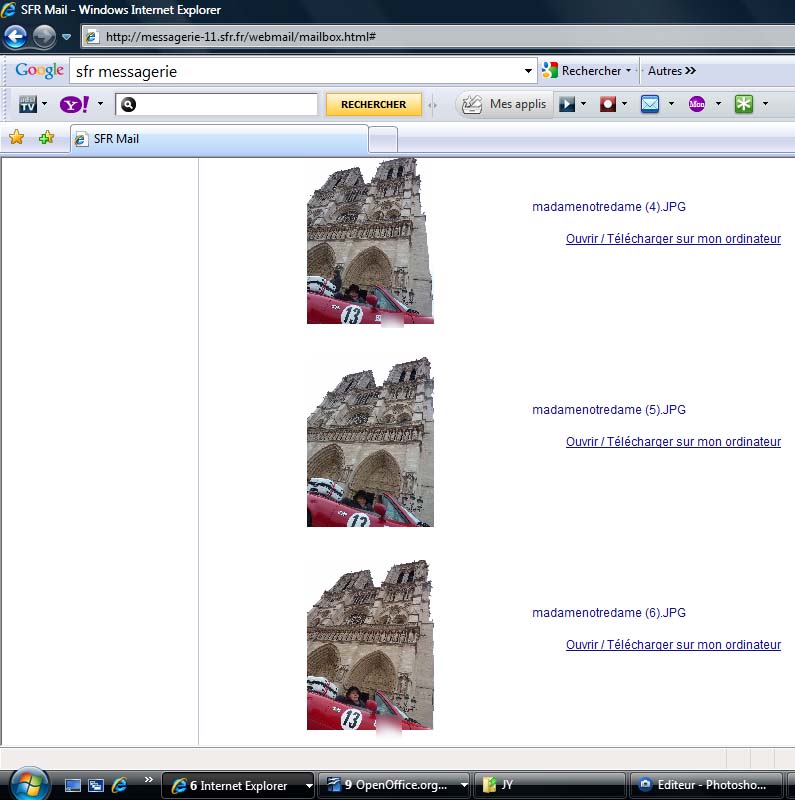Click the Google toolbar logo
Image resolution: width=795 pixels, height=800 pixels.
pyautogui.click(x=39, y=70)
